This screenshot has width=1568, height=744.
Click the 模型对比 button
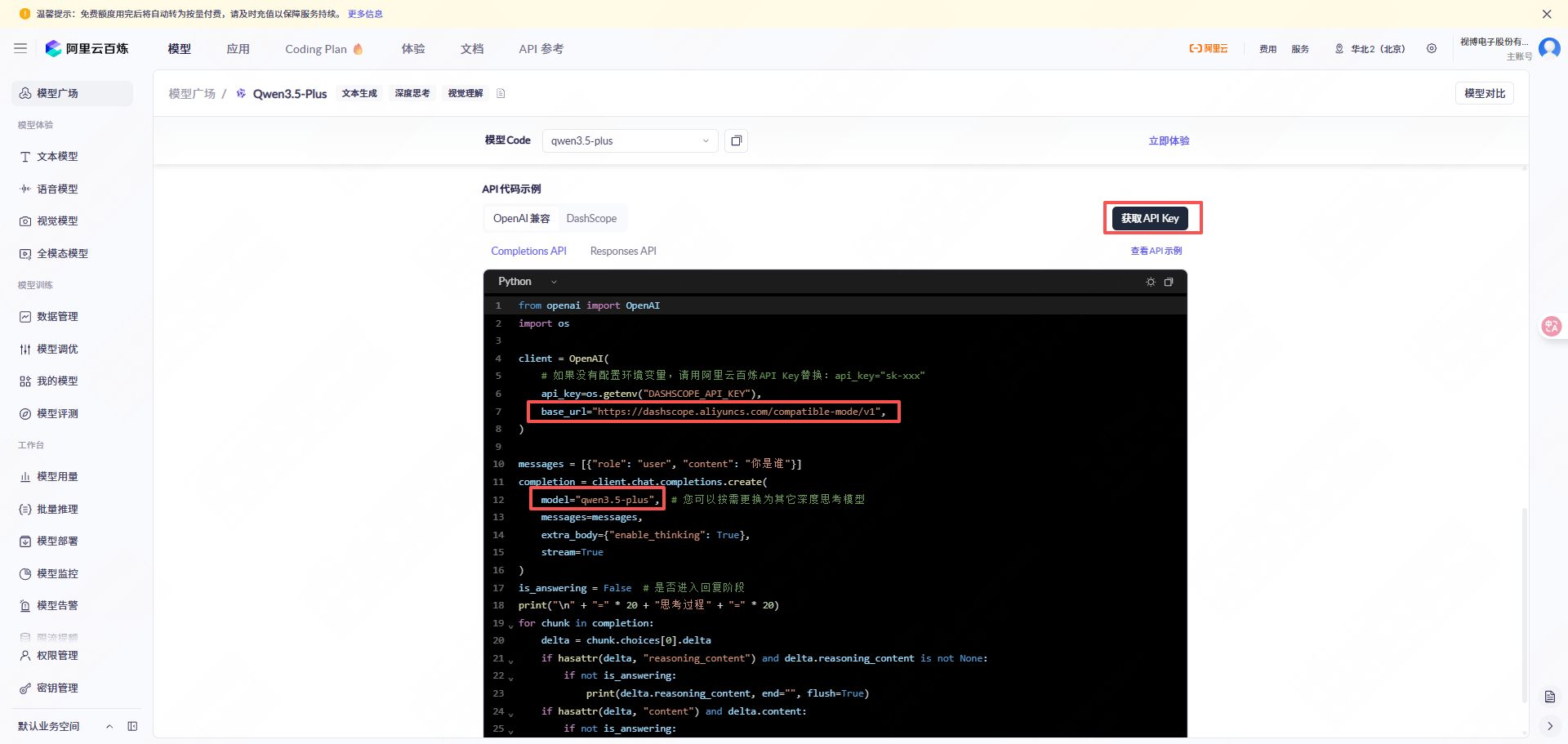click(x=1484, y=93)
